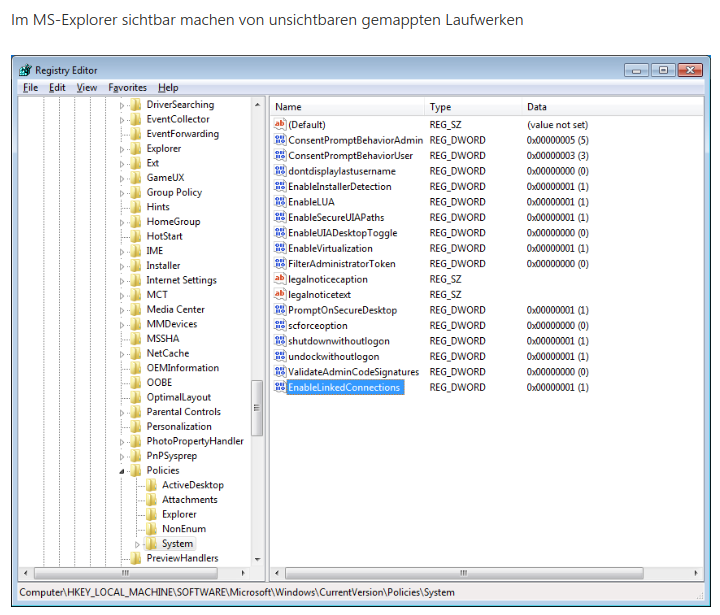Open the Help menu
720x615 pixels.
pos(168,87)
